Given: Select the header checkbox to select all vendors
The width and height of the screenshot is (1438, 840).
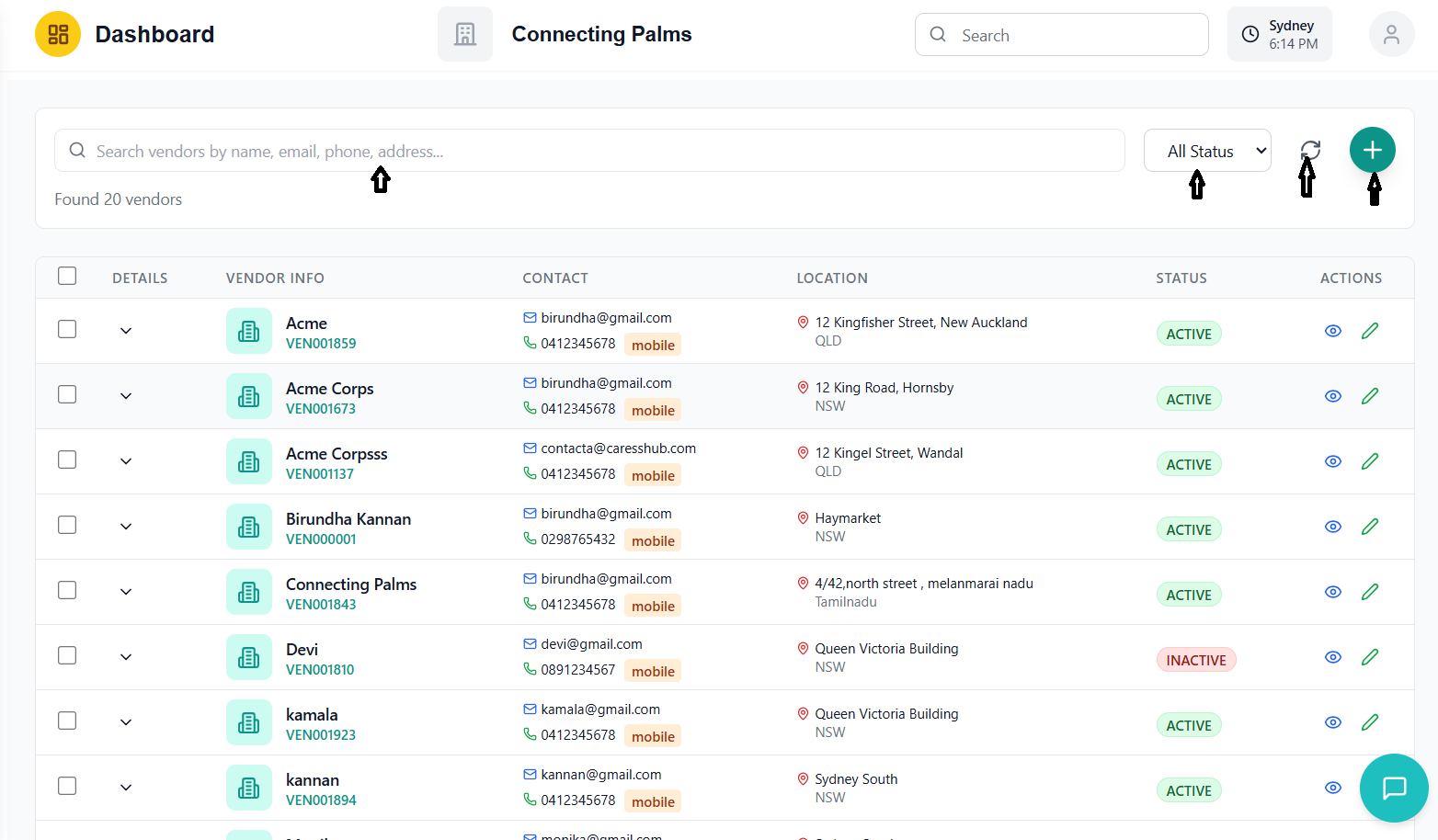Looking at the screenshot, I should tap(66, 275).
